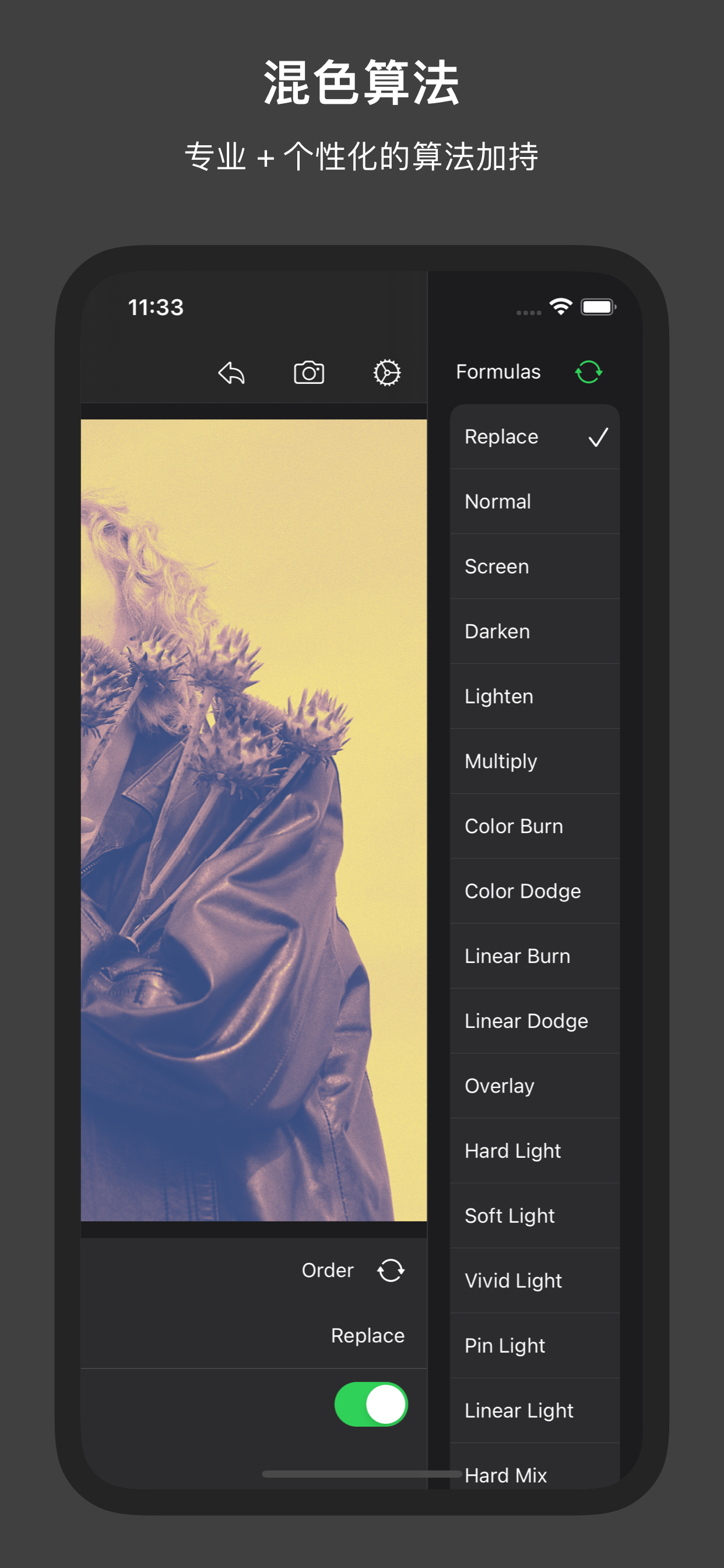The width and height of the screenshot is (724, 1568).
Task: Select the Linear Burn formula
Action: point(535,956)
